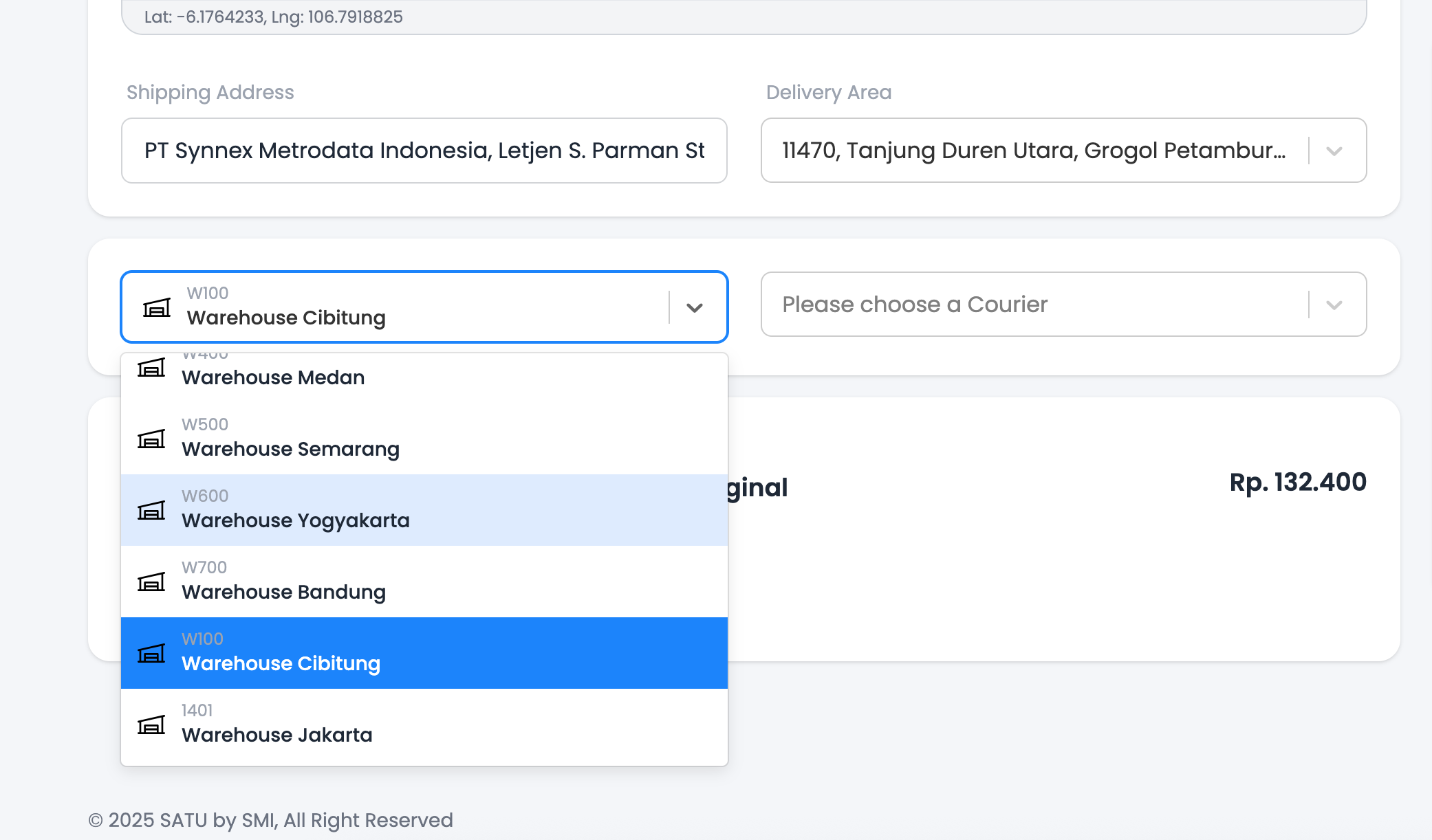Image resolution: width=1432 pixels, height=840 pixels.
Task: Click the warehouse icon in the selected warehouse field
Action: click(157, 307)
